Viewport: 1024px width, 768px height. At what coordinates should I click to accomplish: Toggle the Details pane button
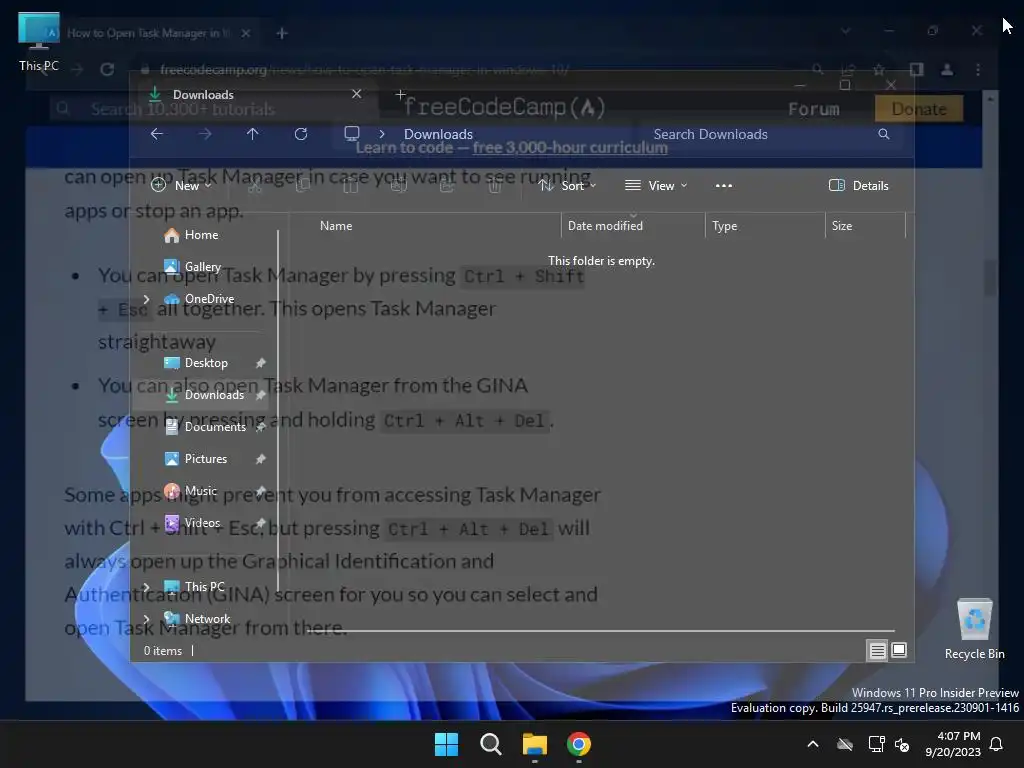pos(859,185)
